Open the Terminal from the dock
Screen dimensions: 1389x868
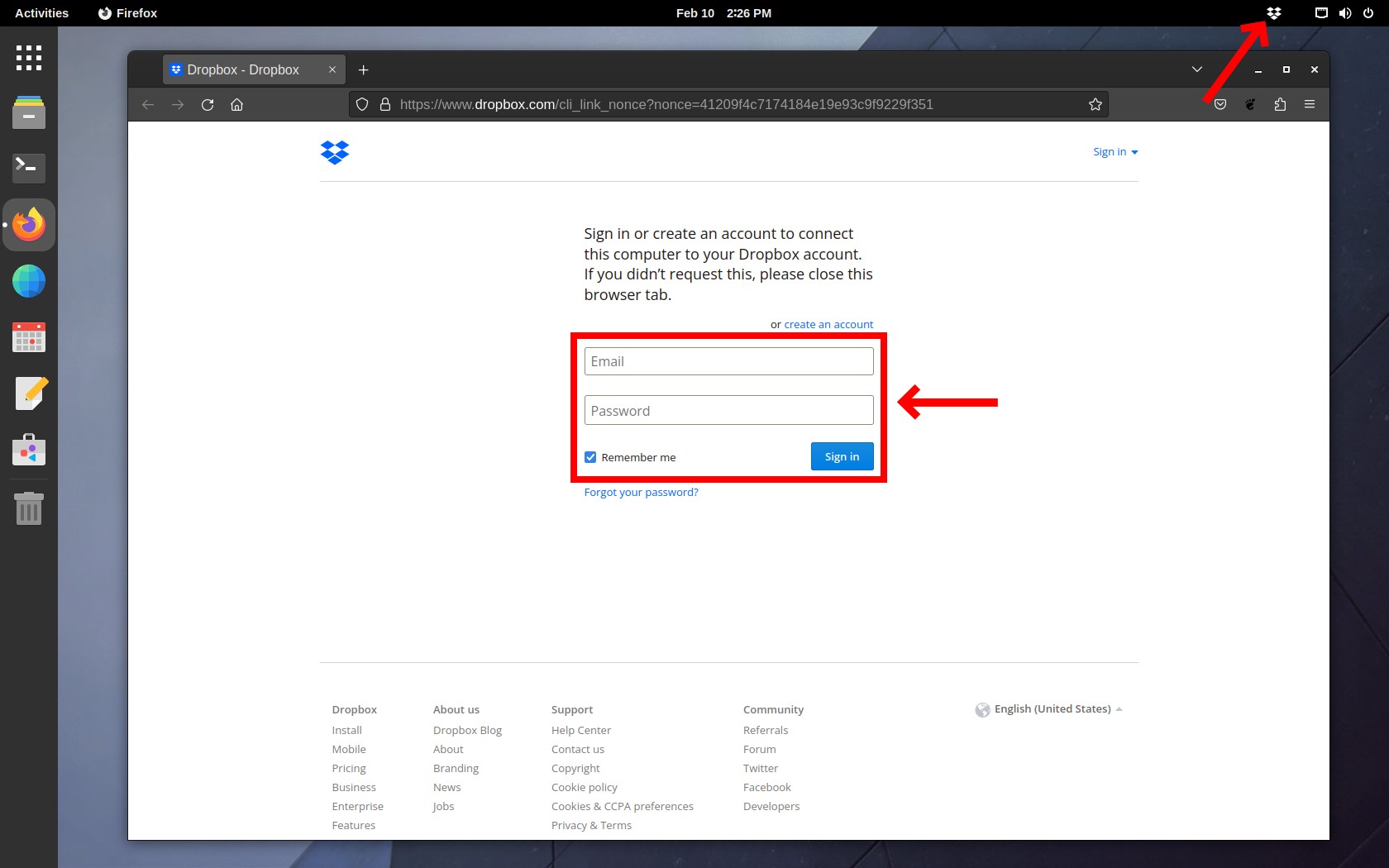tap(29, 168)
